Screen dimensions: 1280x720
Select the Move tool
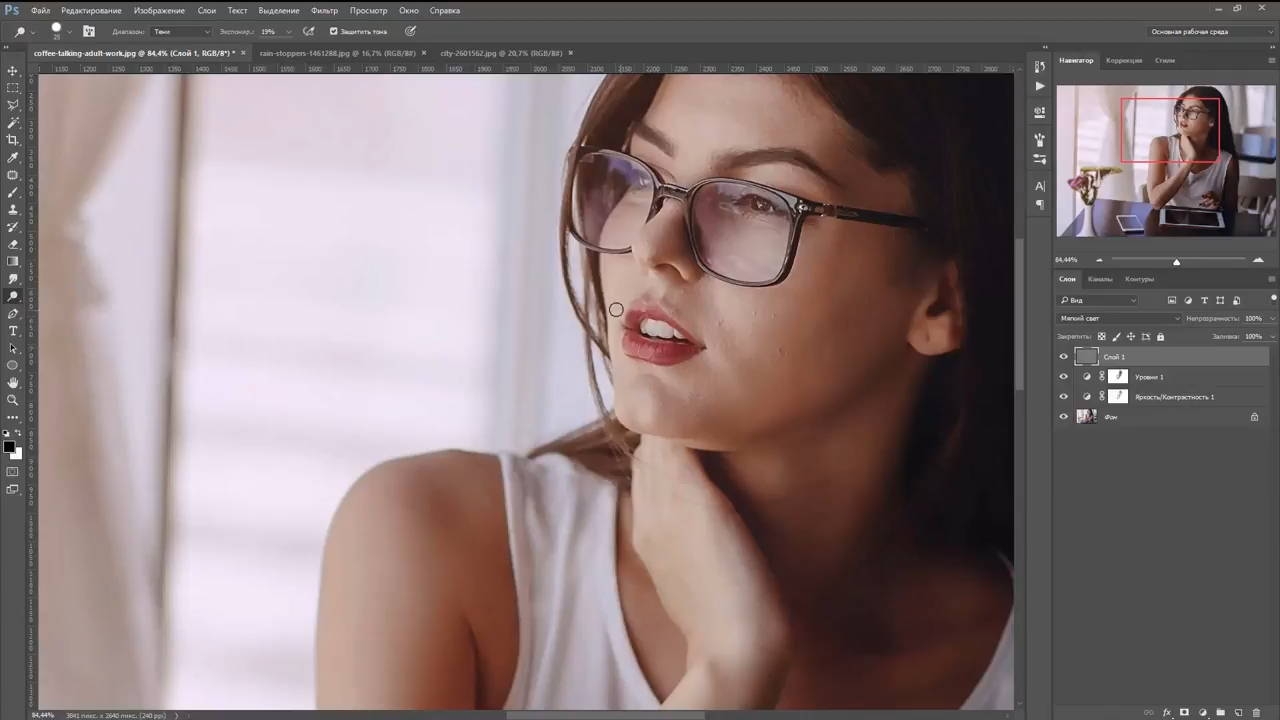click(13, 71)
